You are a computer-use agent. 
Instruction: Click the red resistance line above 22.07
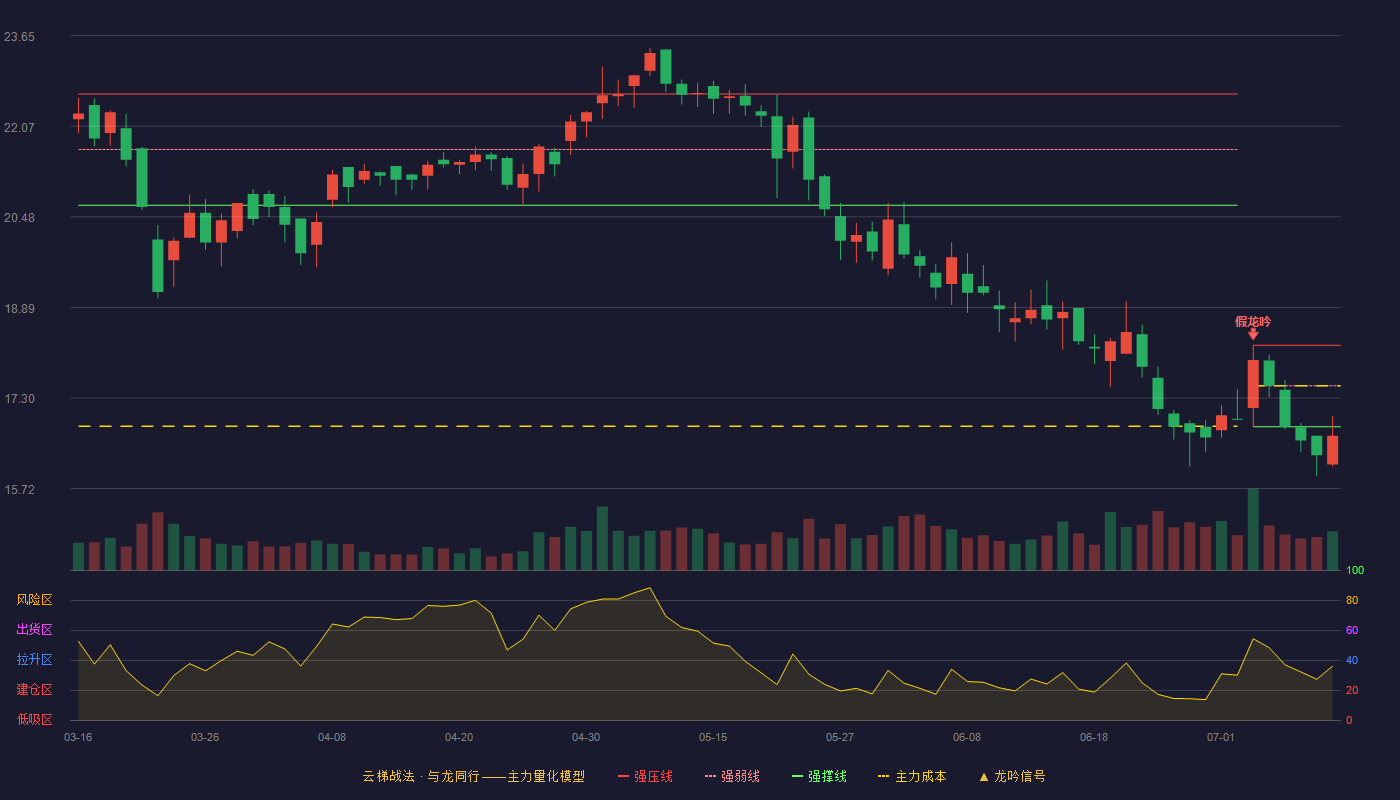(657, 94)
